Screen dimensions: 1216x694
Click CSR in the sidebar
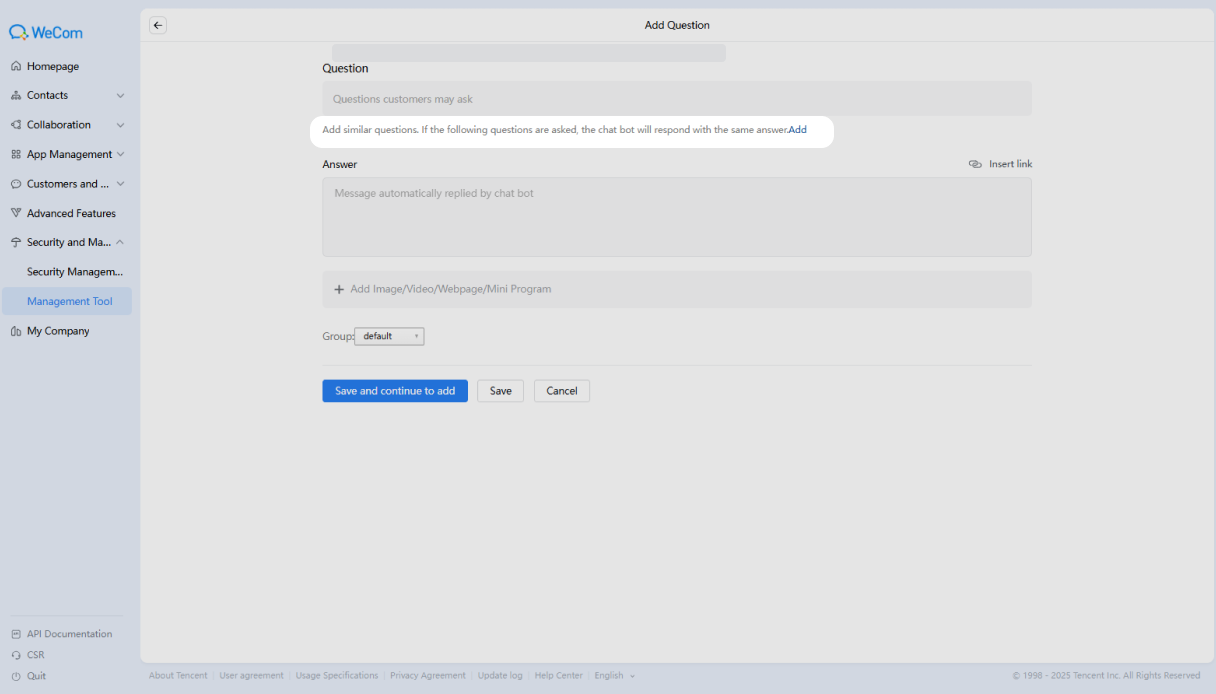[x=36, y=655]
